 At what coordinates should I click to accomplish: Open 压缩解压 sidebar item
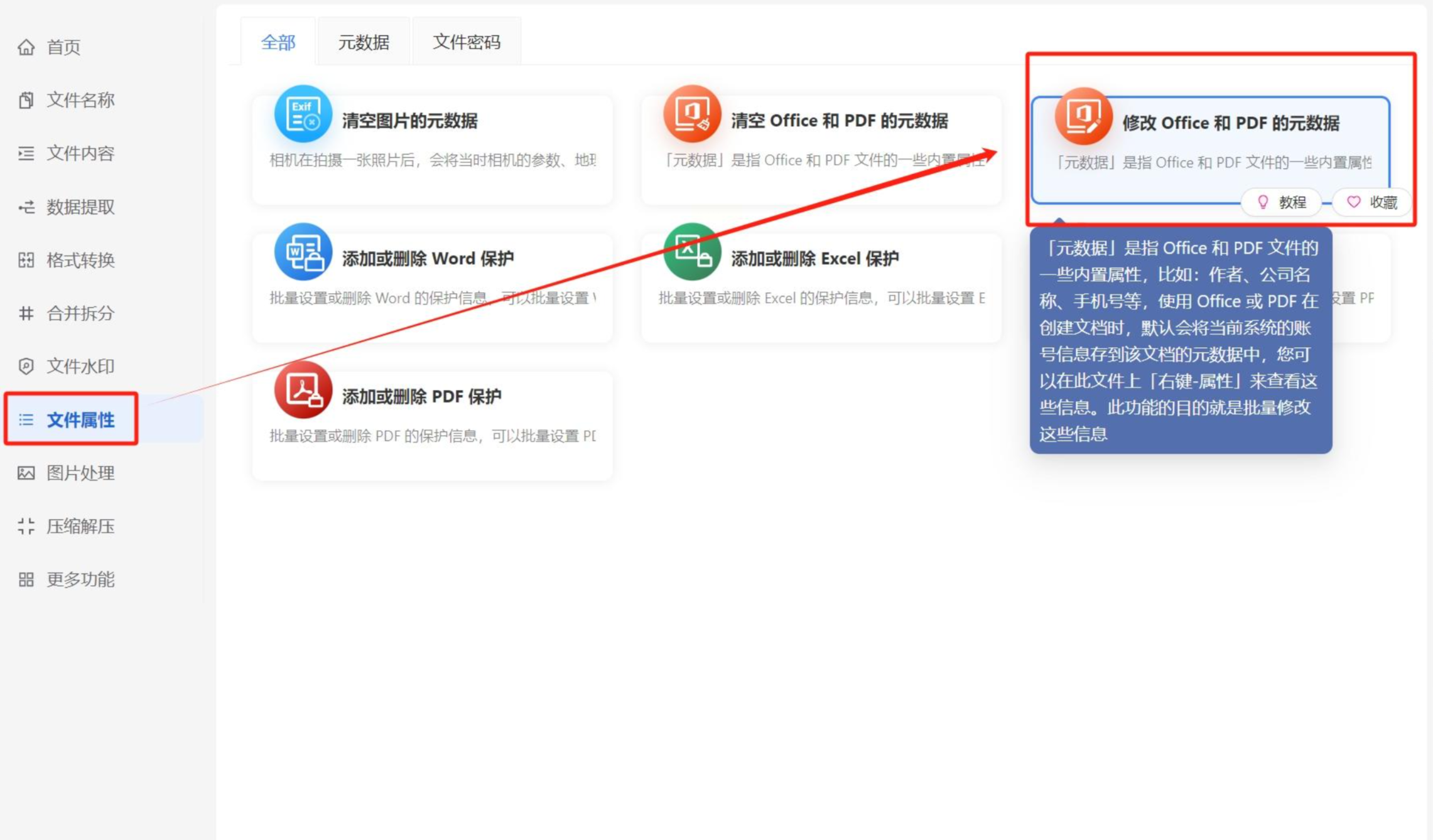(x=80, y=526)
